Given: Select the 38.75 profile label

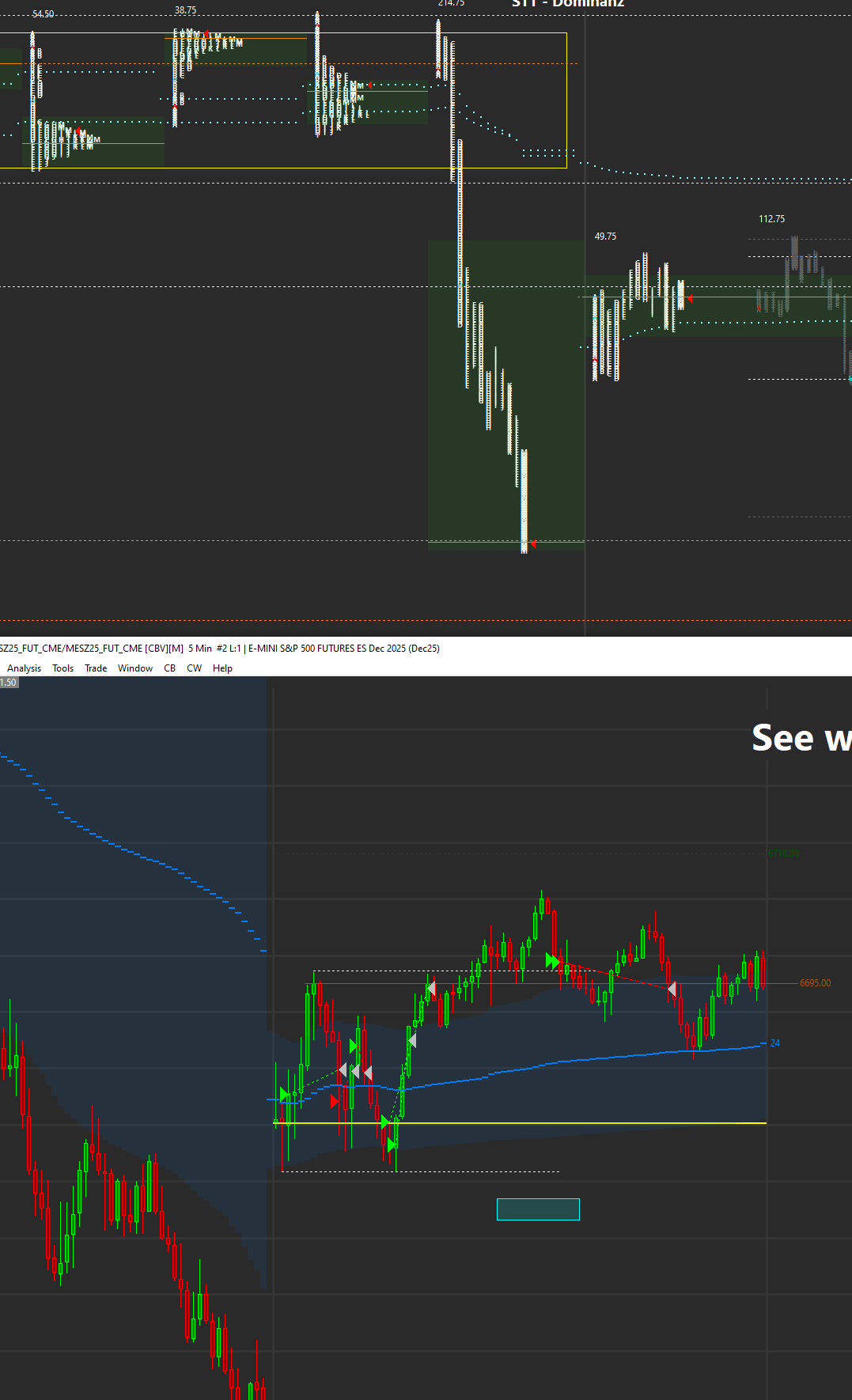Looking at the screenshot, I should 185,10.
